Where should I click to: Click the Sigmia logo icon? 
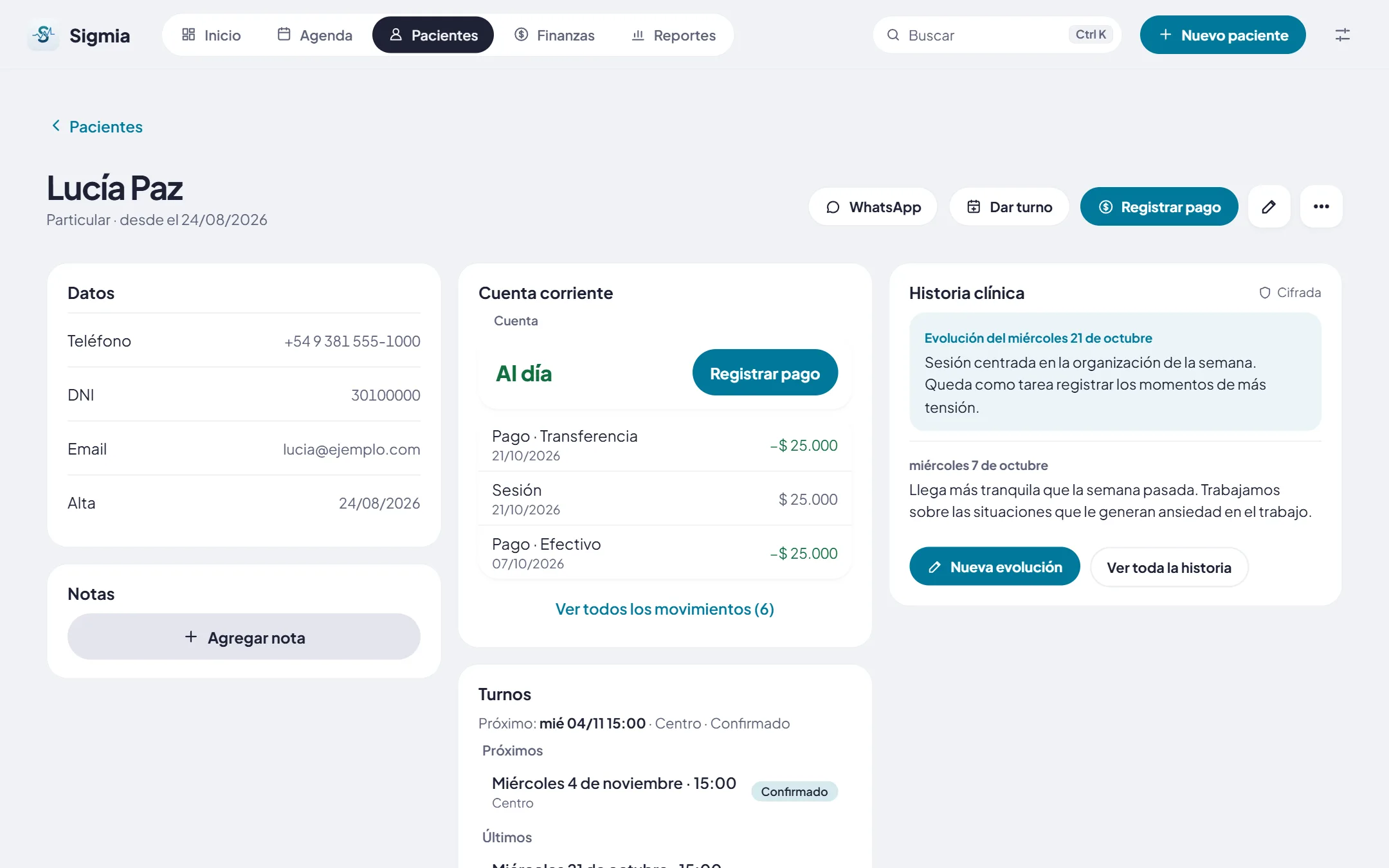pos(44,35)
